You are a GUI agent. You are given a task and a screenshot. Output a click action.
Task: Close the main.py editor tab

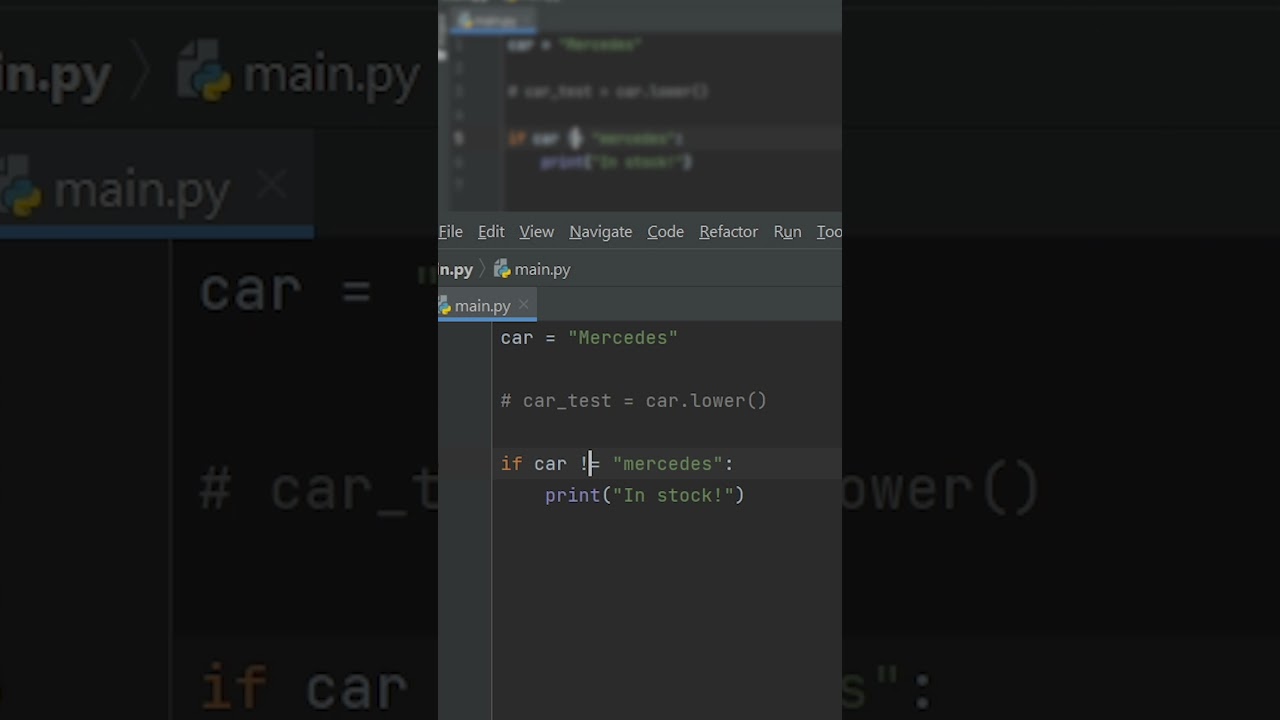(523, 305)
